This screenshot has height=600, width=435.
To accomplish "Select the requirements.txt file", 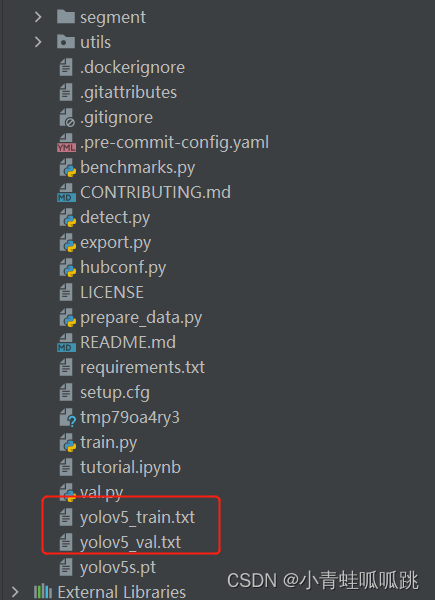I will pyautogui.click(x=142, y=368).
